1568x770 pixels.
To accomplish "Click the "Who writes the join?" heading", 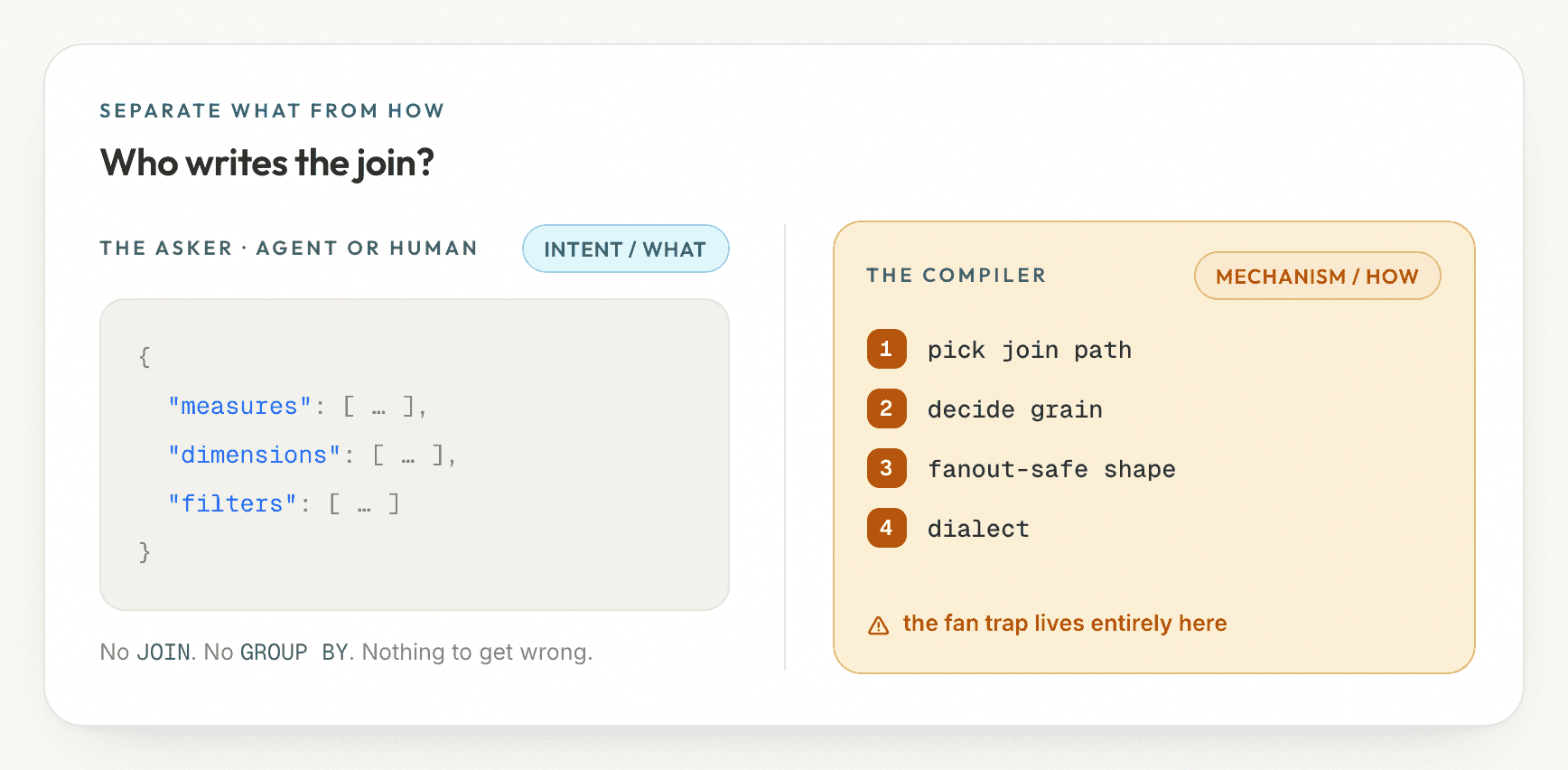I will [267, 164].
